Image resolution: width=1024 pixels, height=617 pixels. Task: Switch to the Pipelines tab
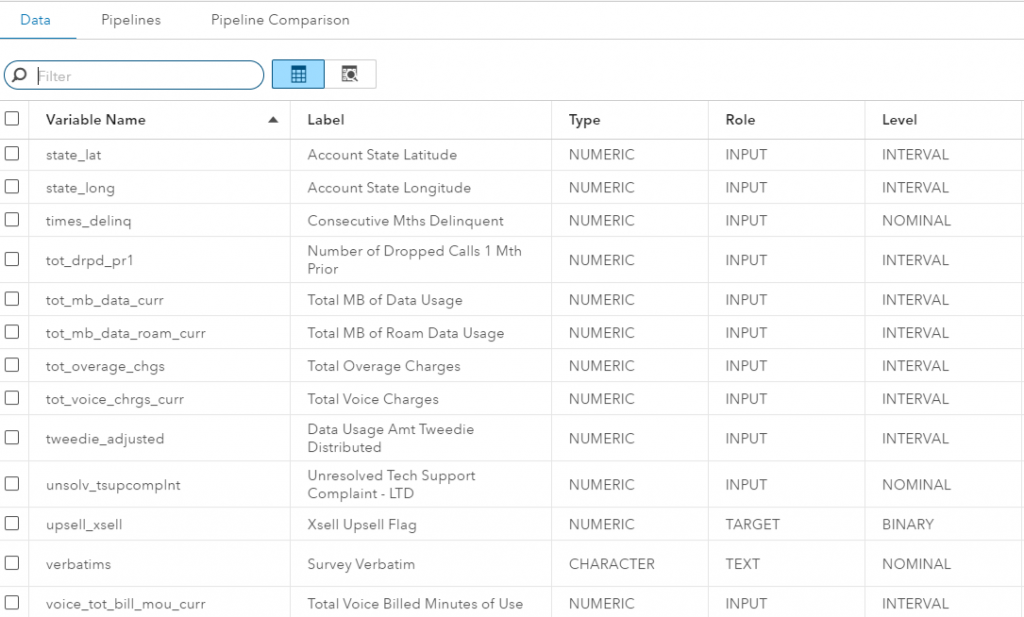pyautogui.click(x=130, y=19)
